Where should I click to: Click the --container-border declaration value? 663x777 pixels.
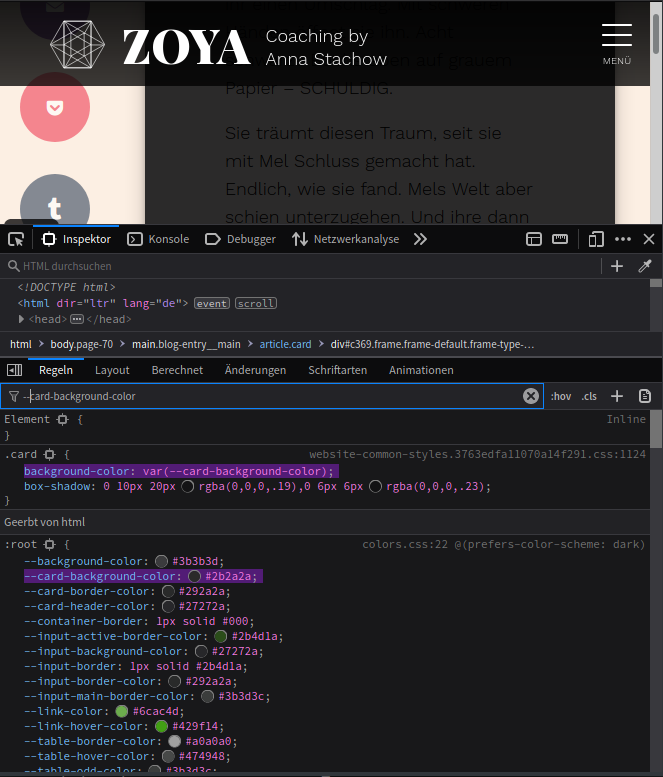click(205, 621)
